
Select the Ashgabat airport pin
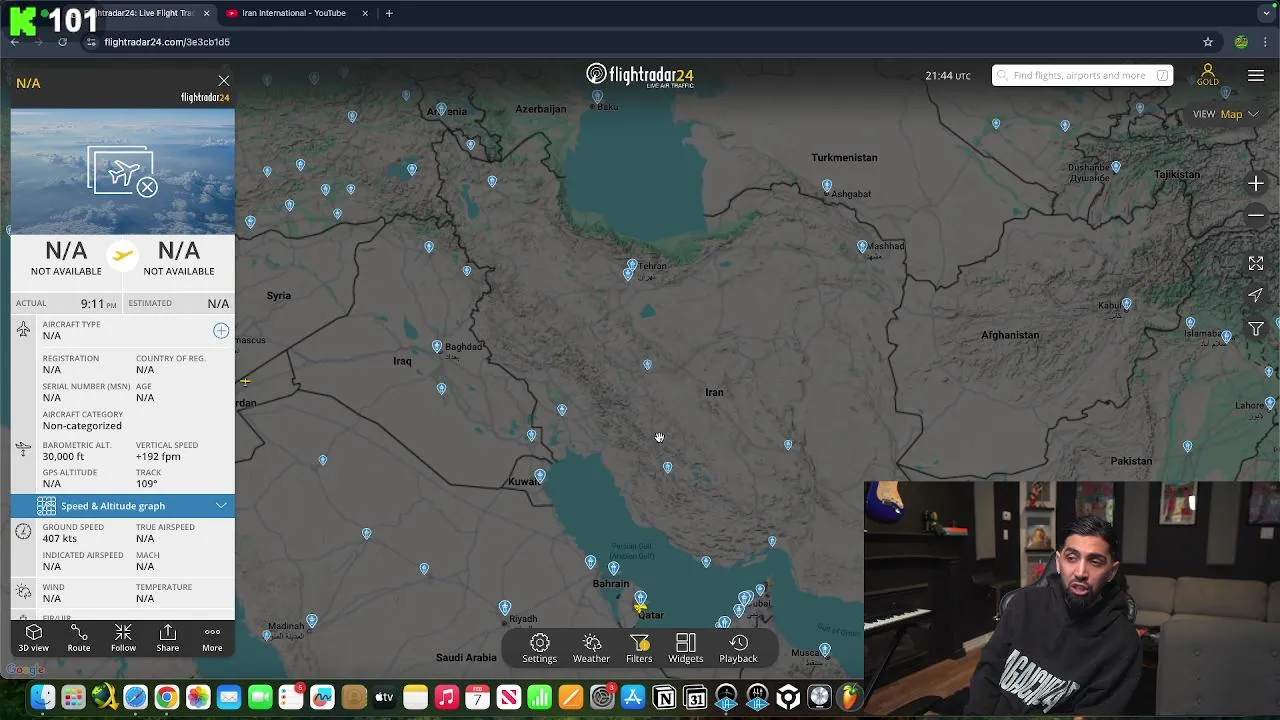pyautogui.click(x=827, y=187)
